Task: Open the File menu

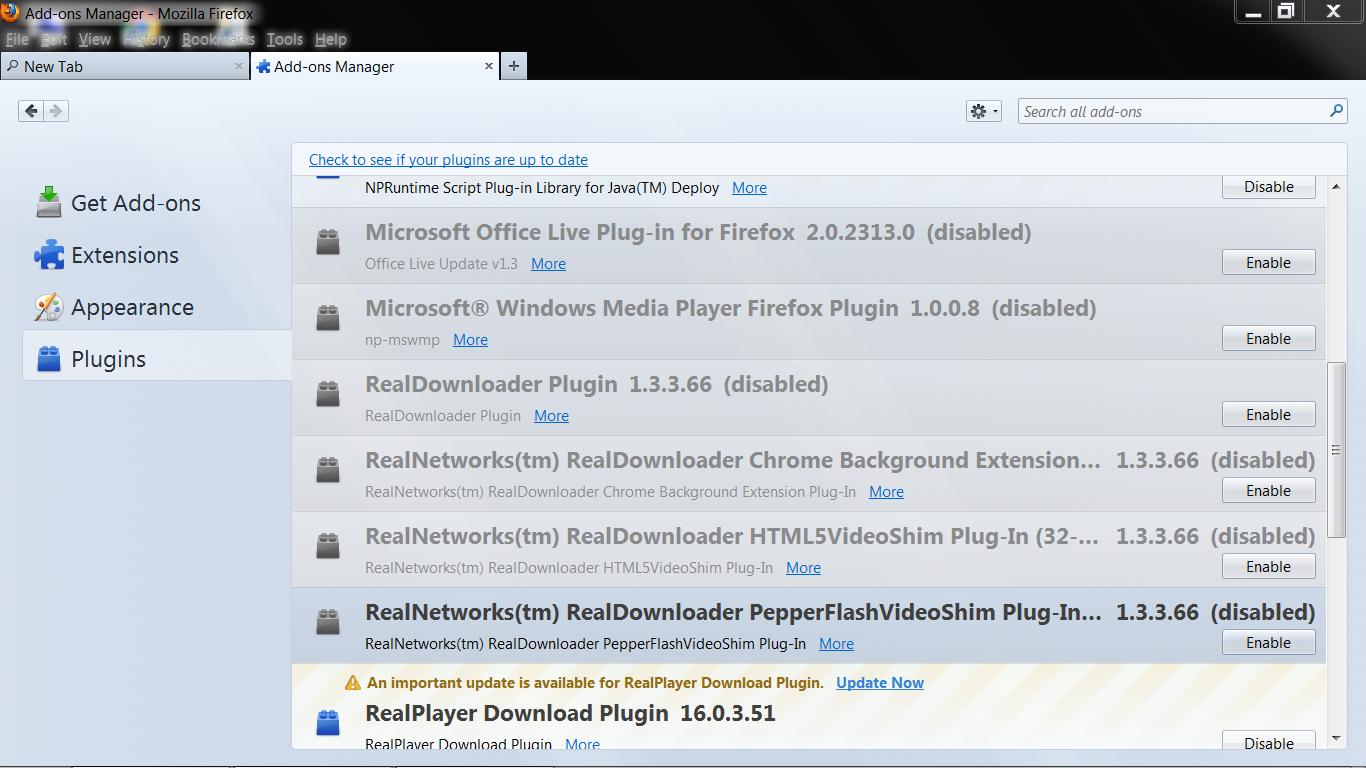Action: [x=17, y=40]
